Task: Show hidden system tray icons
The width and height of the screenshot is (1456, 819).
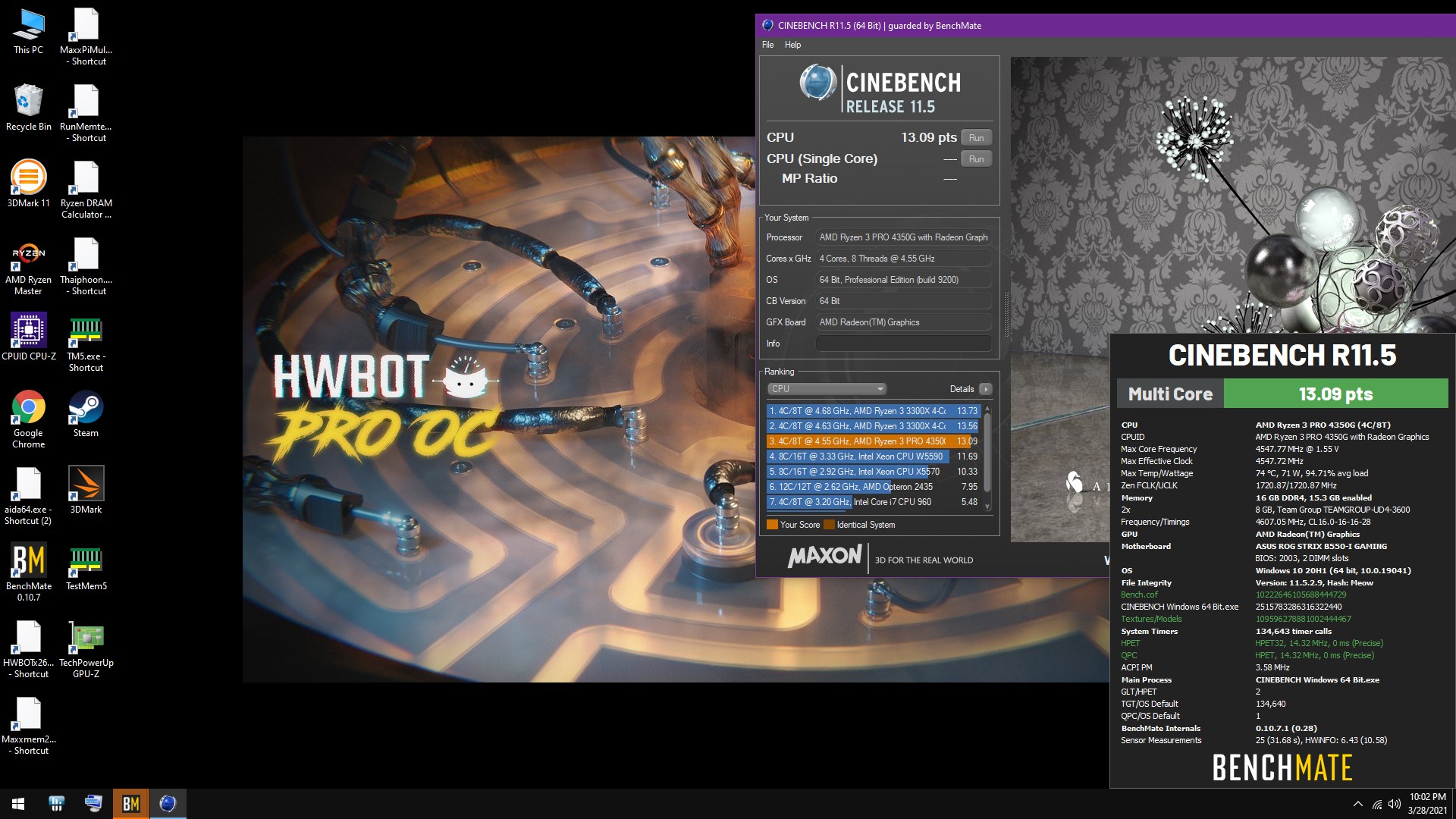Action: coord(1357,804)
